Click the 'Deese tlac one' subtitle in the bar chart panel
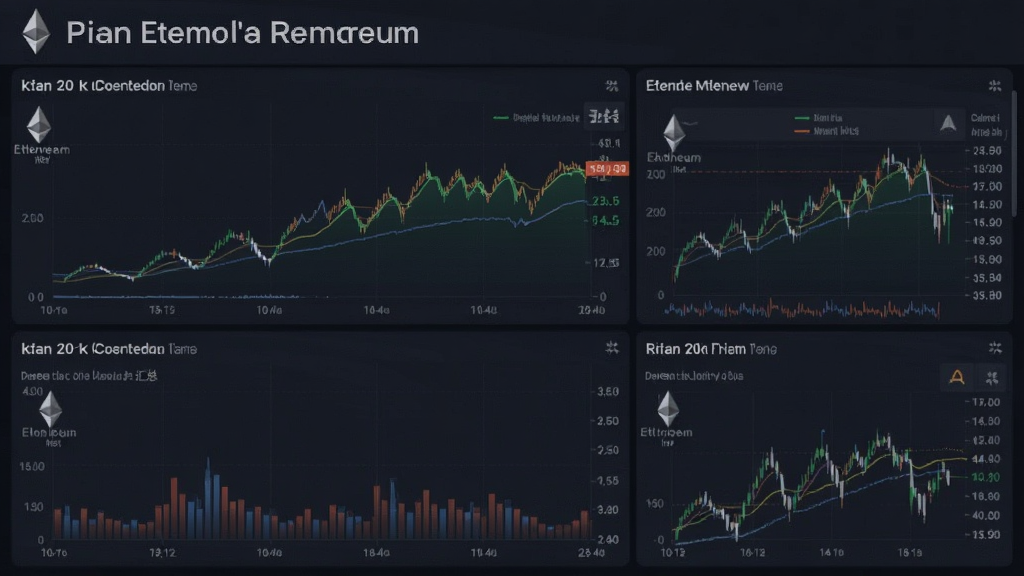The height and width of the screenshot is (576, 1024). pos(89,376)
